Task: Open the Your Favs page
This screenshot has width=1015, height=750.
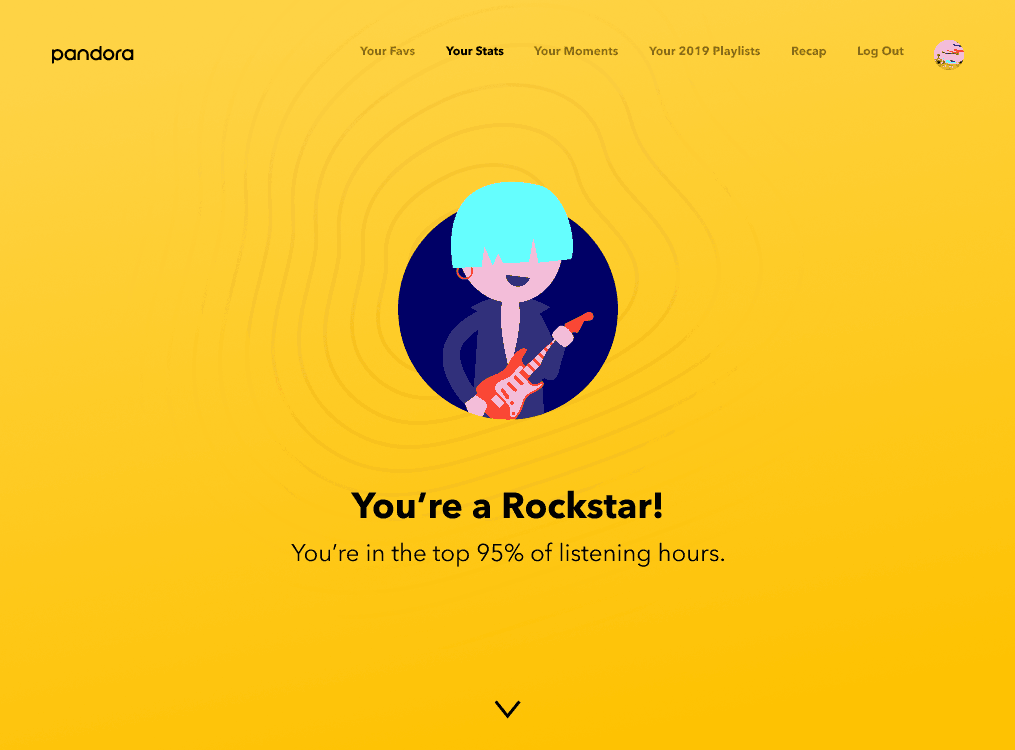Action: (387, 51)
